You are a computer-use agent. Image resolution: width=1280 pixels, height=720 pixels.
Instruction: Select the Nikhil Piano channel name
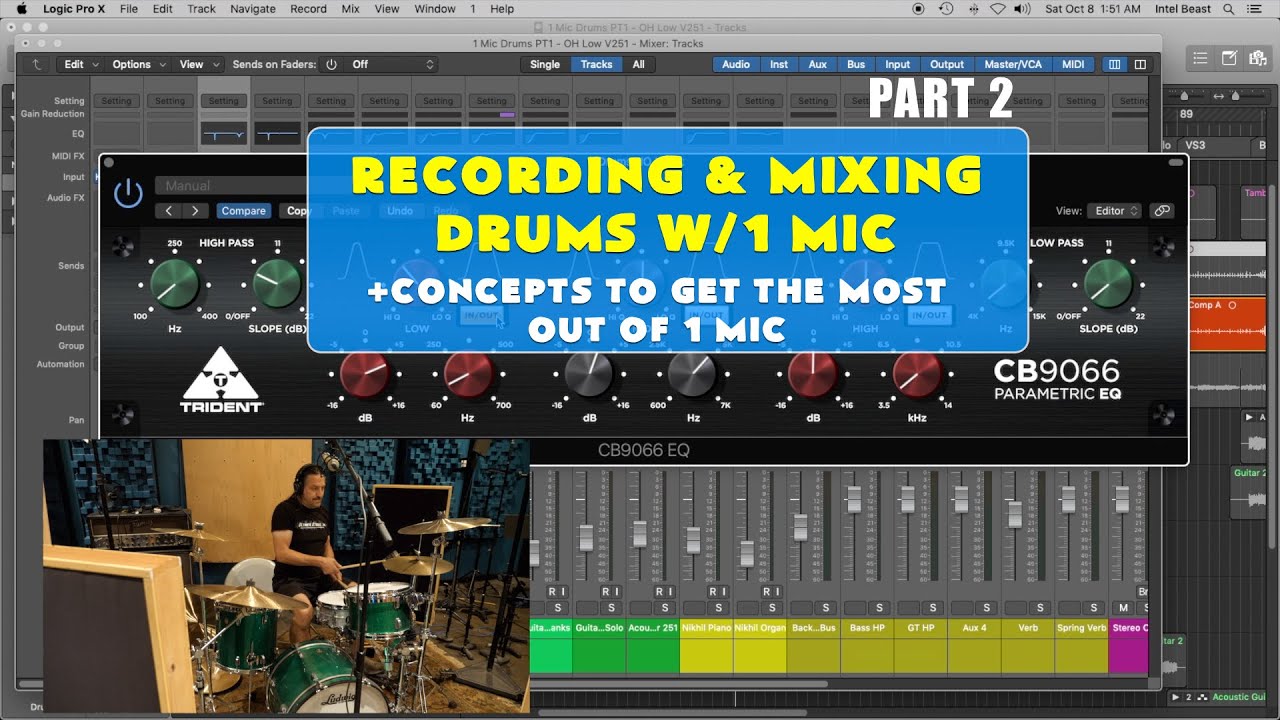coord(706,628)
